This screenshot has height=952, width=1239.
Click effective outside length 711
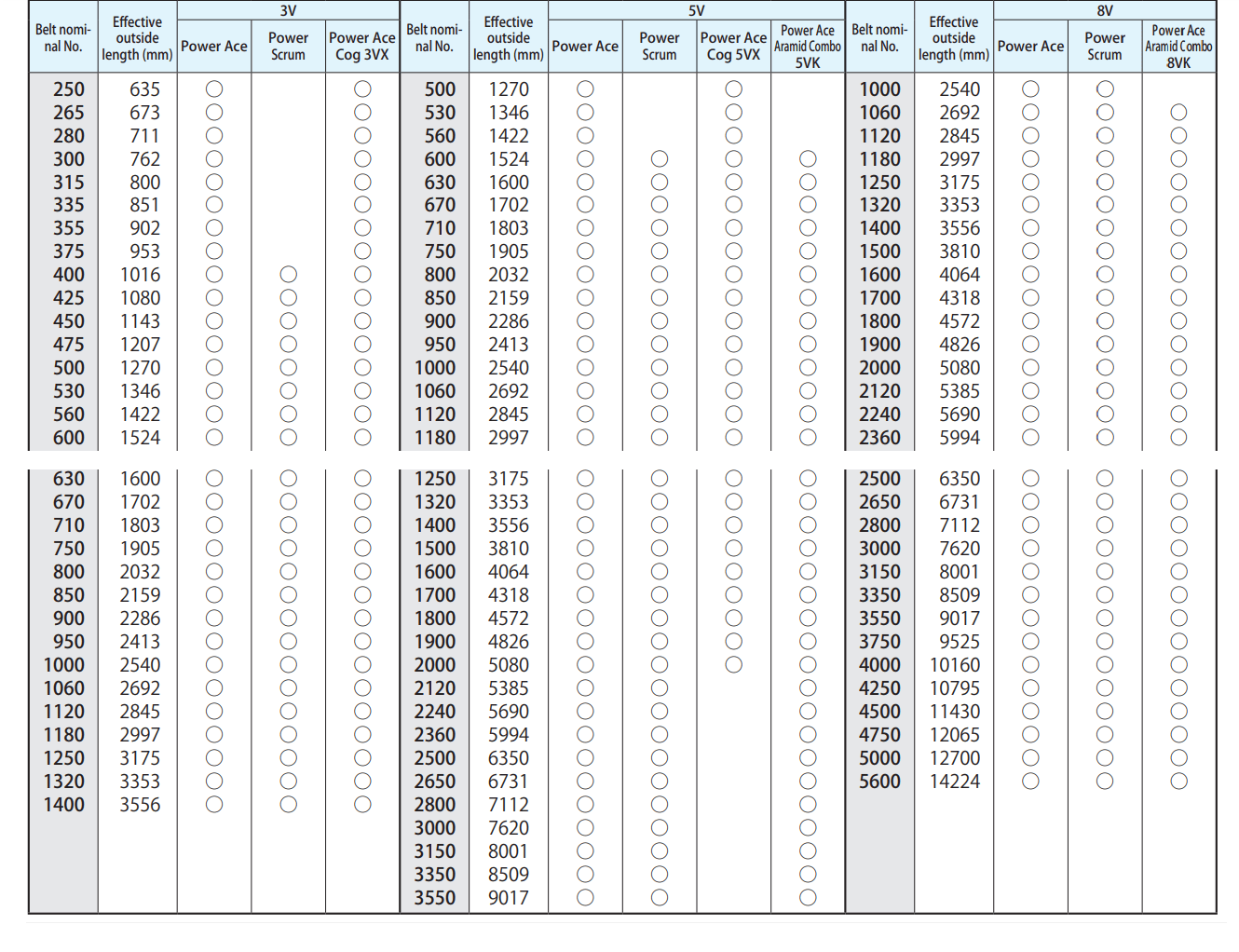pos(144,136)
